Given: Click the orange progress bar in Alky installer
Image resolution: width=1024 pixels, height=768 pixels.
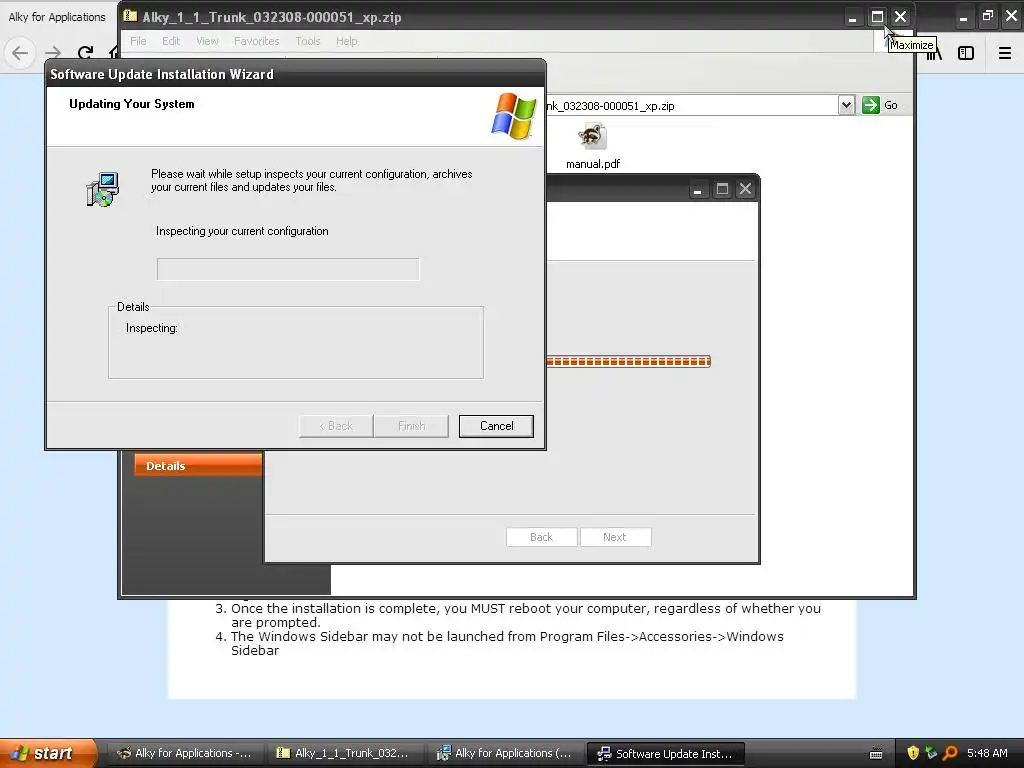Looking at the screenshot, I should coord(628,361).
